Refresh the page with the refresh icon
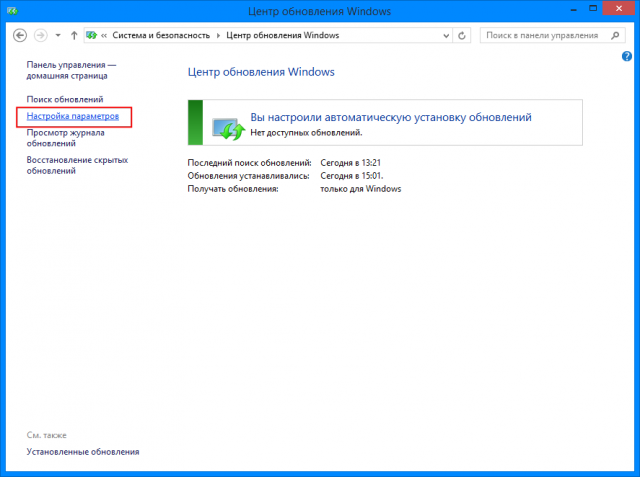The image size is (640, 477). [462, 35]
